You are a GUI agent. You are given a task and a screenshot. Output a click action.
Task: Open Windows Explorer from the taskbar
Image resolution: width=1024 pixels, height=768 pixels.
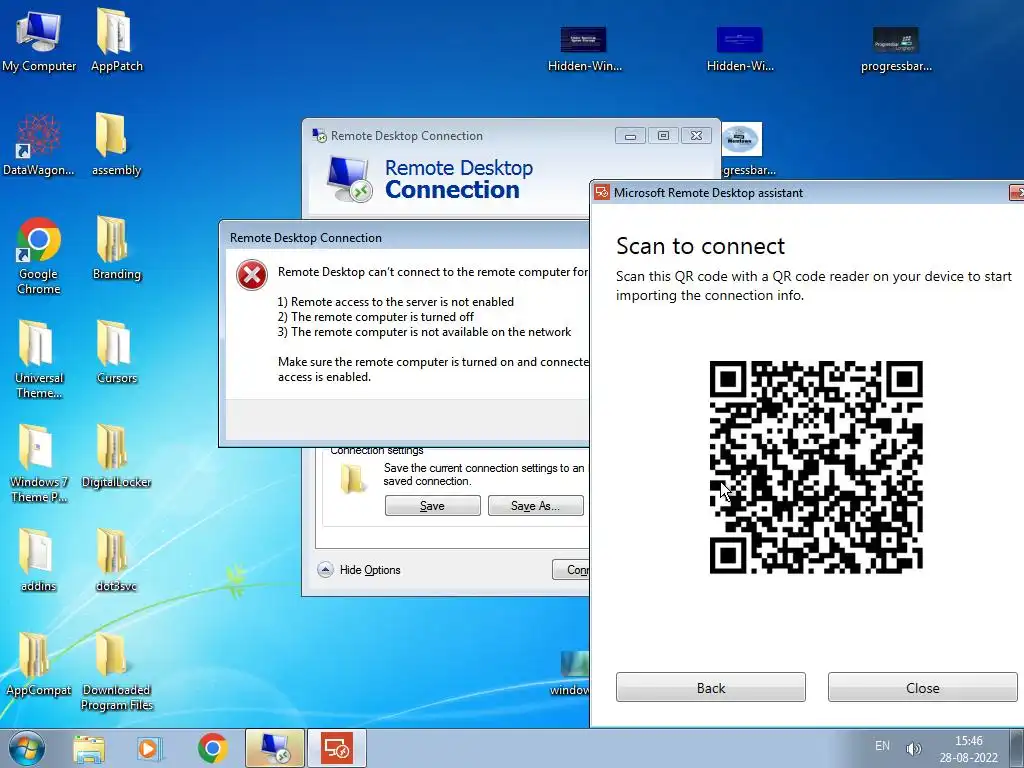pyautogui.click(x=89, y=748)
